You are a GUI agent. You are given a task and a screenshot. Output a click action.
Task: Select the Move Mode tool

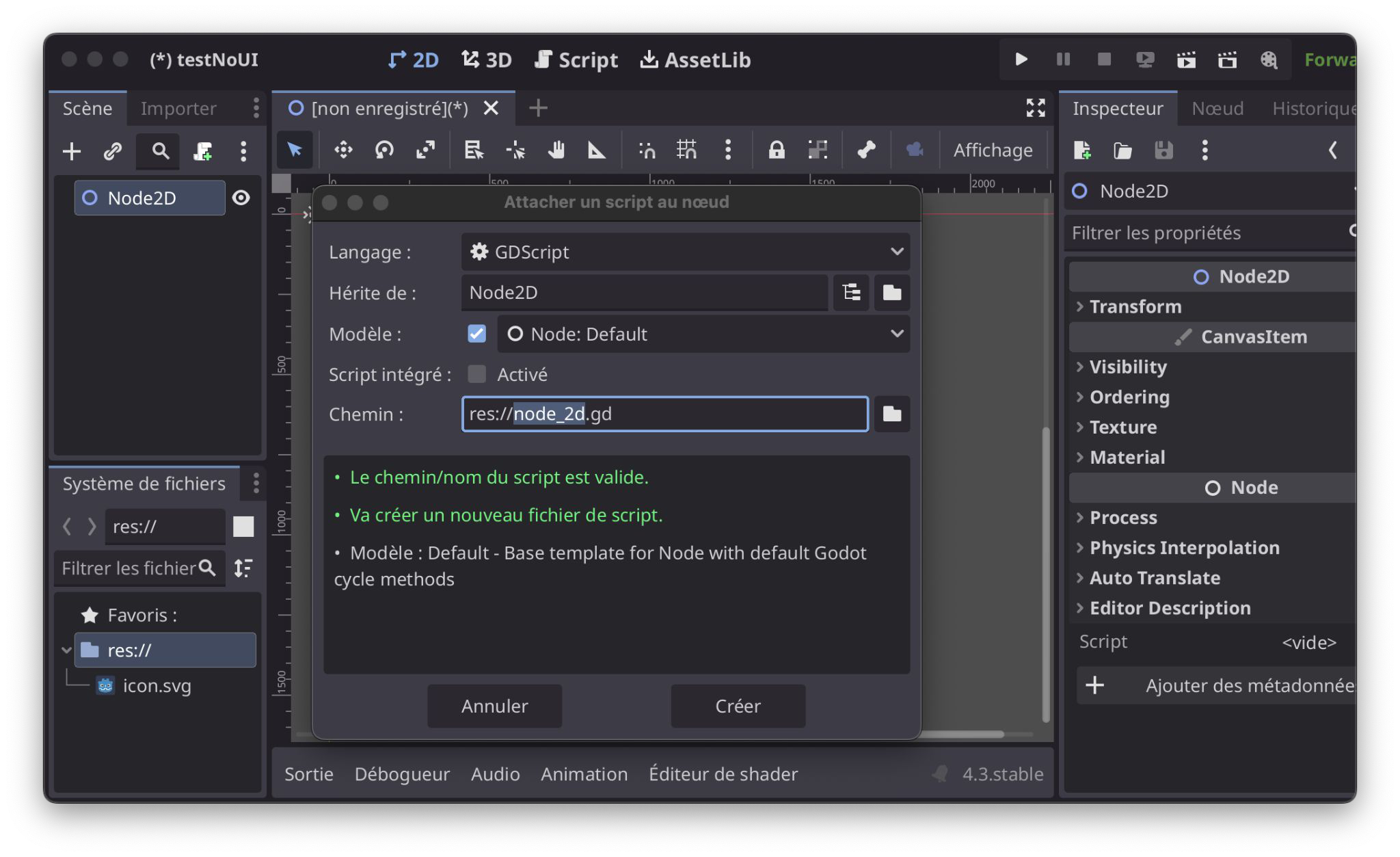click(343, 150)
